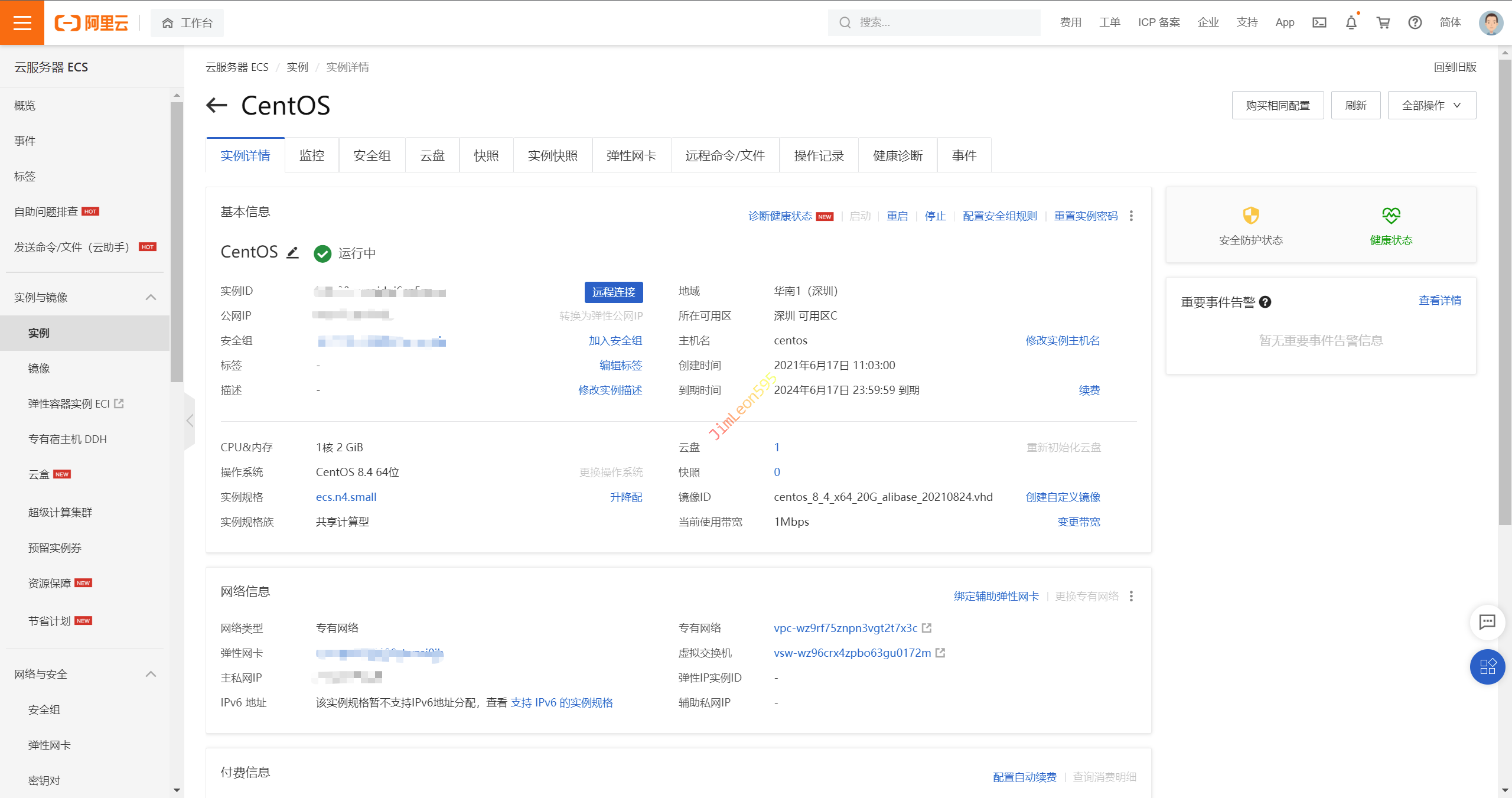The width and height of the screenshot is (1512, 798).
Task: Switch to the 监控 tab
Action: 312,155
